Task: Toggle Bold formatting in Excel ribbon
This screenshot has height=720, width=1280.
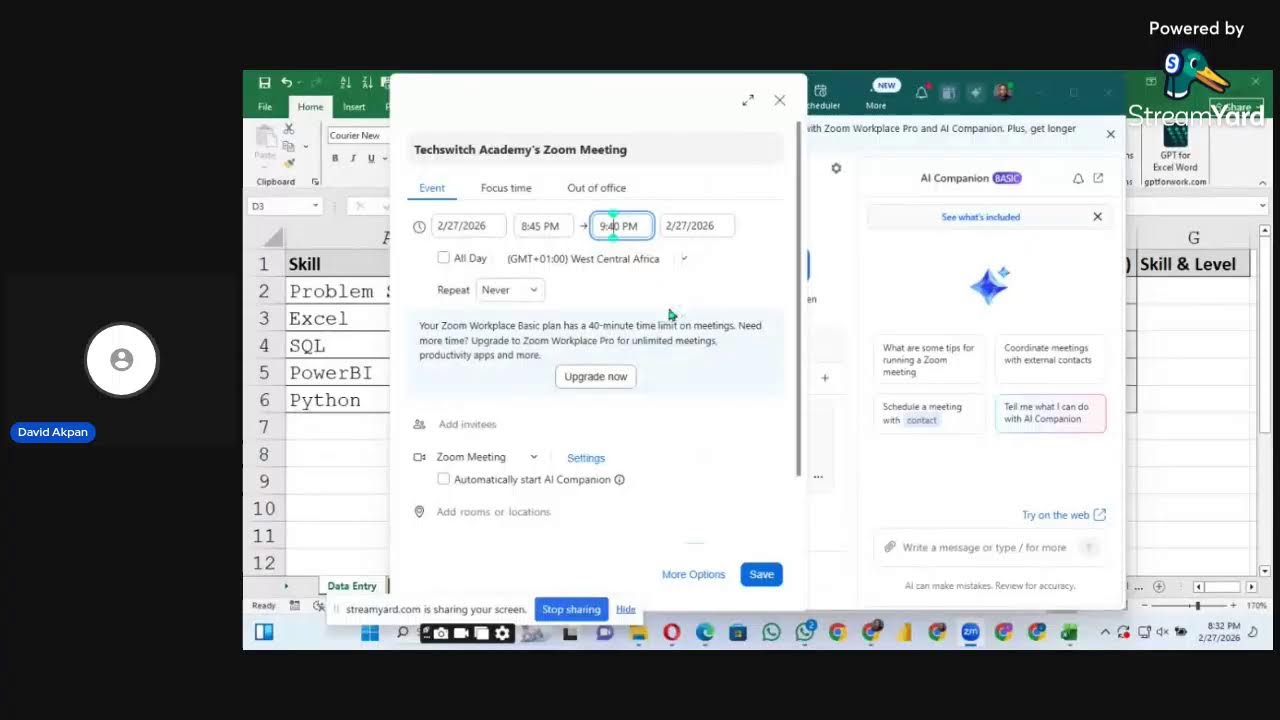Action: point(335,158)
